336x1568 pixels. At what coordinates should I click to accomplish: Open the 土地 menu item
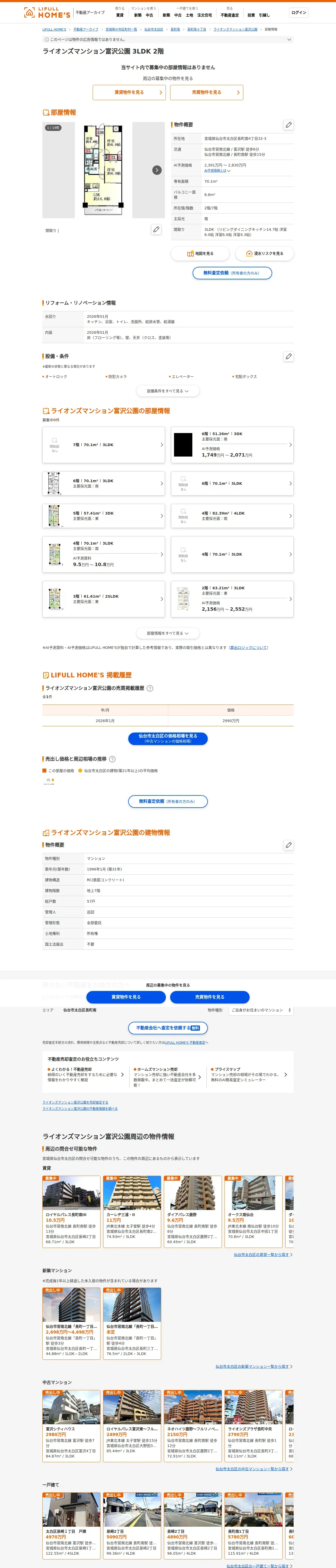click(189, 15)
